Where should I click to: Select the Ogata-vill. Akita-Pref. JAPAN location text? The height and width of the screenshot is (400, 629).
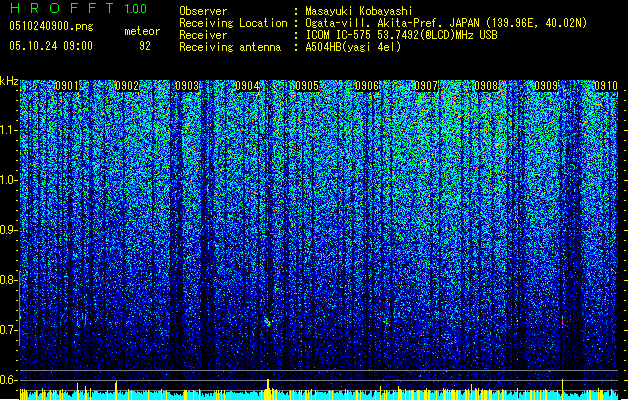446,23
